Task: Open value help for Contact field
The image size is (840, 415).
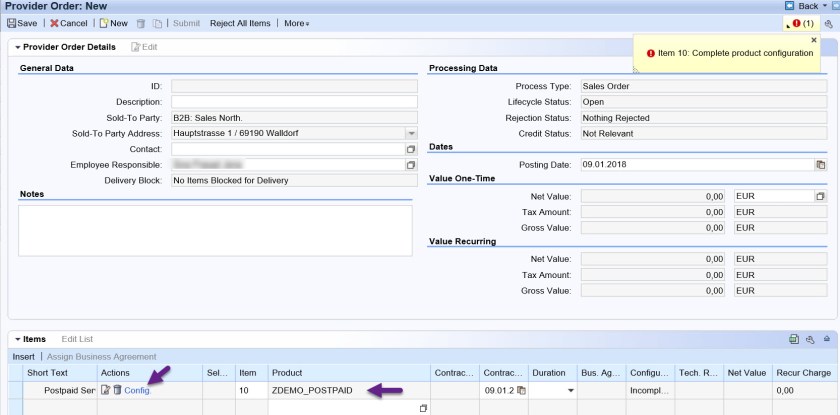Action: 410,149
